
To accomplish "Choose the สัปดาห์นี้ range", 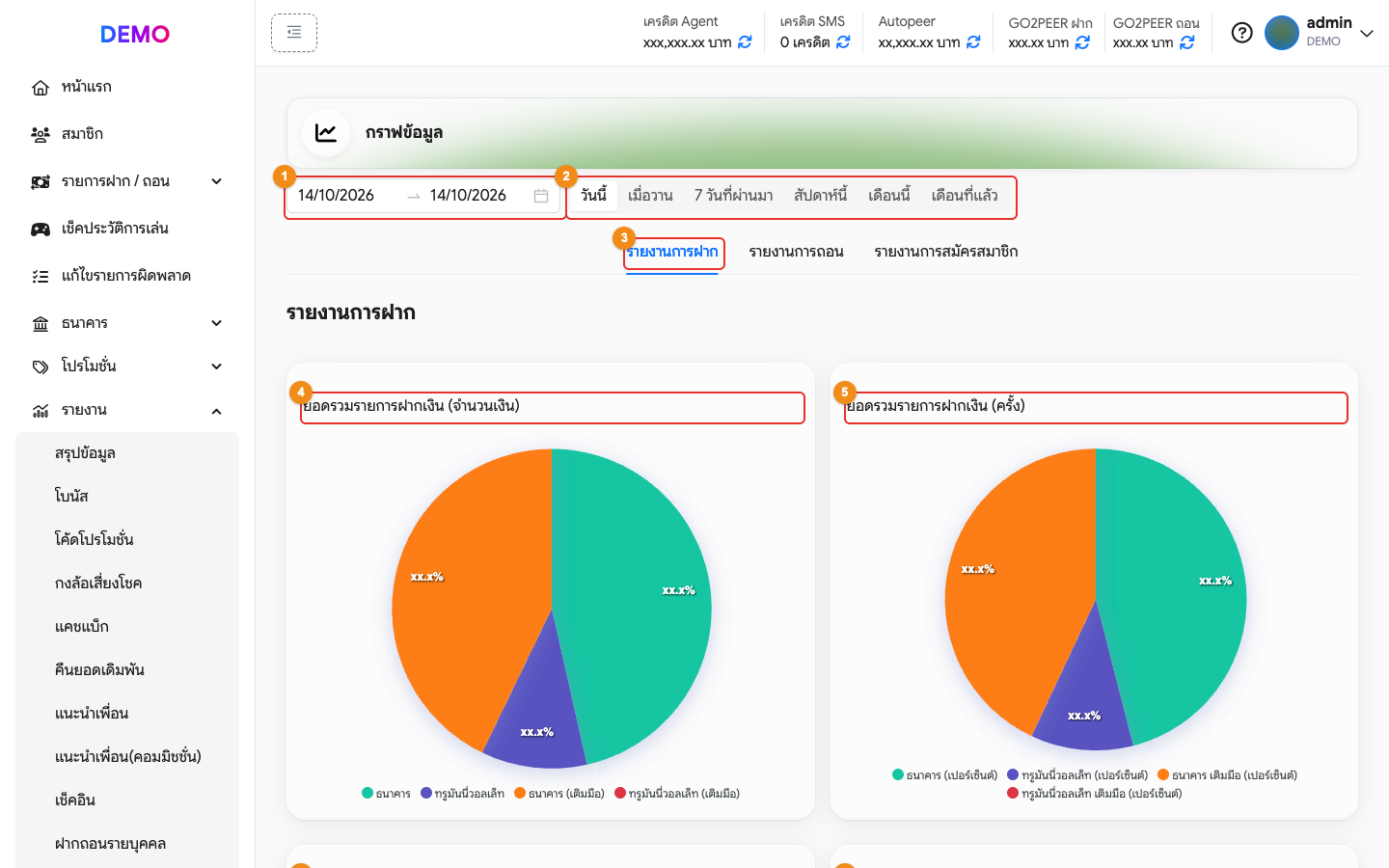I will [x=821, y=196].
